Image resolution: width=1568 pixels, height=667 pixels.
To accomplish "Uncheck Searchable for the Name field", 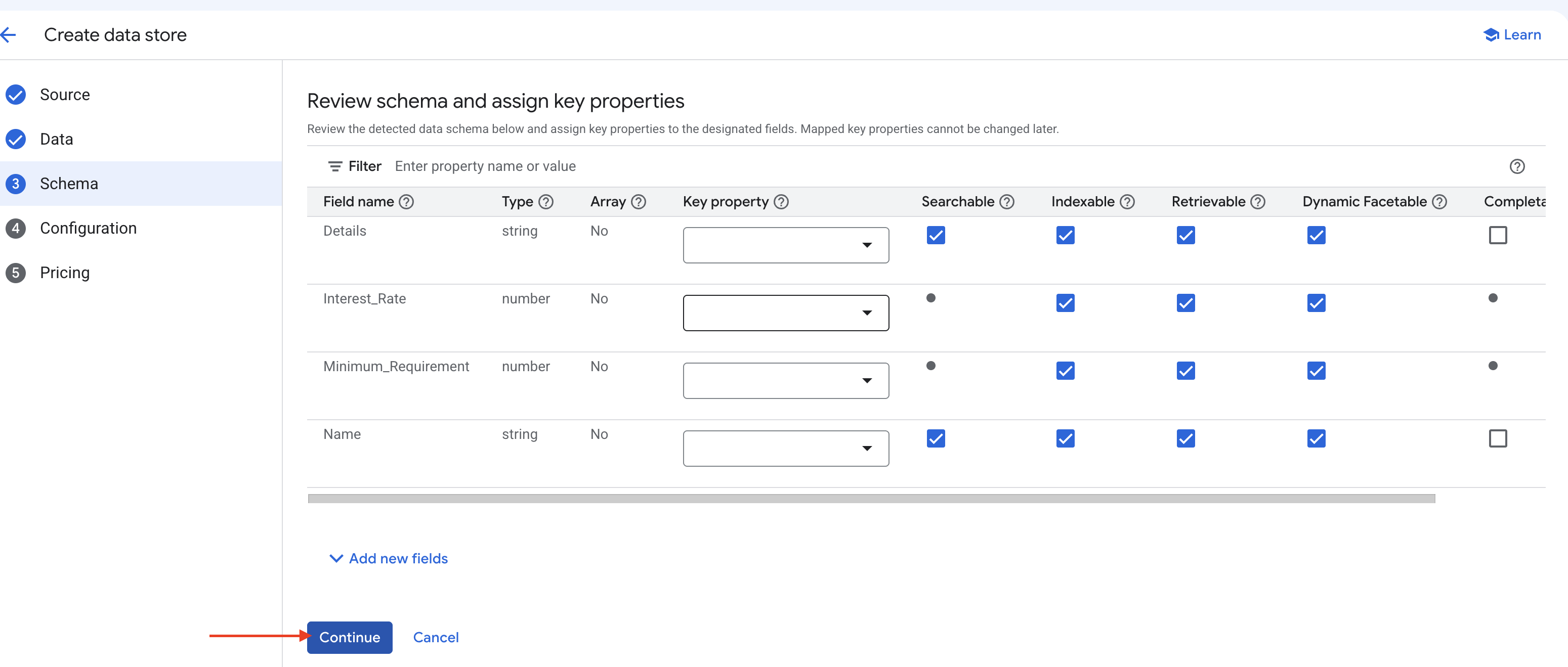I will (x=936, y=438).
